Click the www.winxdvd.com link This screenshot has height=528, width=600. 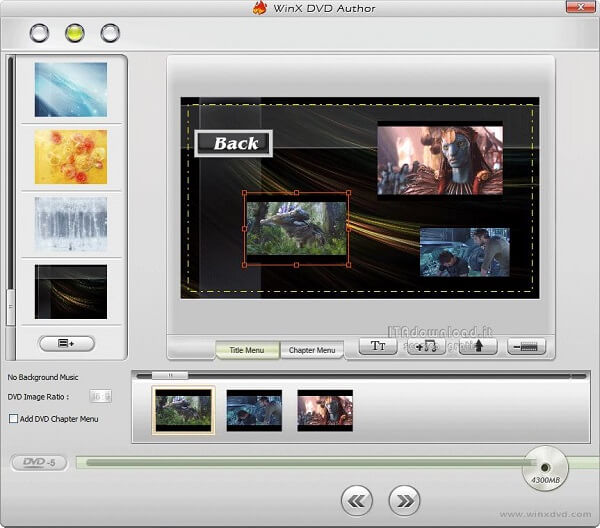click(545, 515)
